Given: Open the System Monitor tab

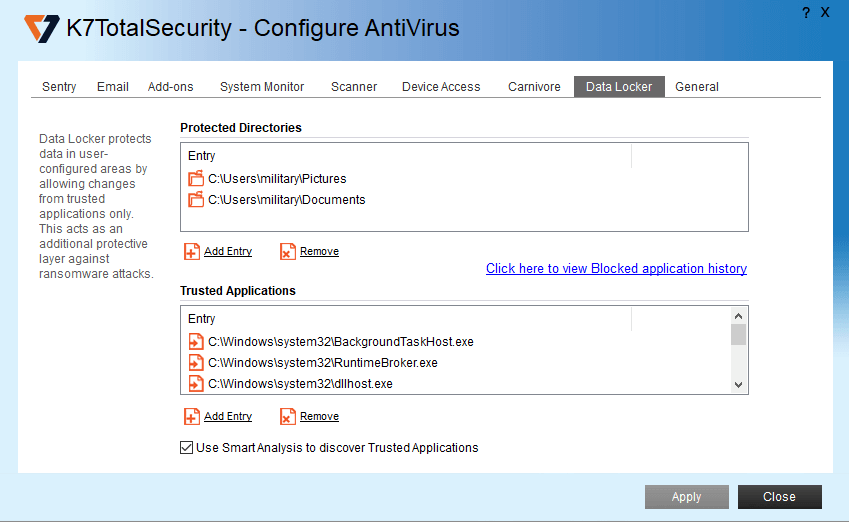Looking at the screenshot, I should (x=262, y=87).
